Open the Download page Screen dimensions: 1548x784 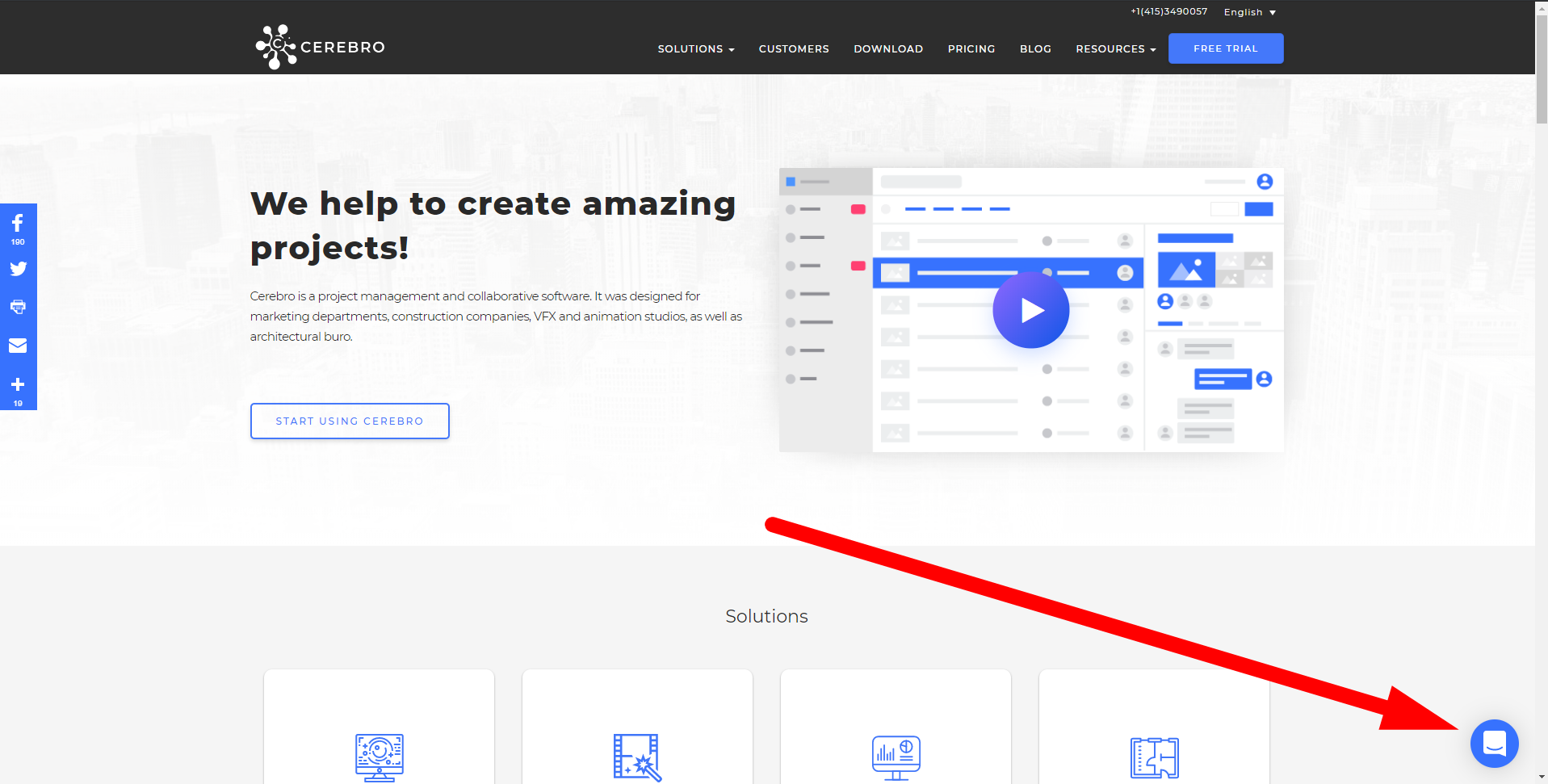pos(888,48)
